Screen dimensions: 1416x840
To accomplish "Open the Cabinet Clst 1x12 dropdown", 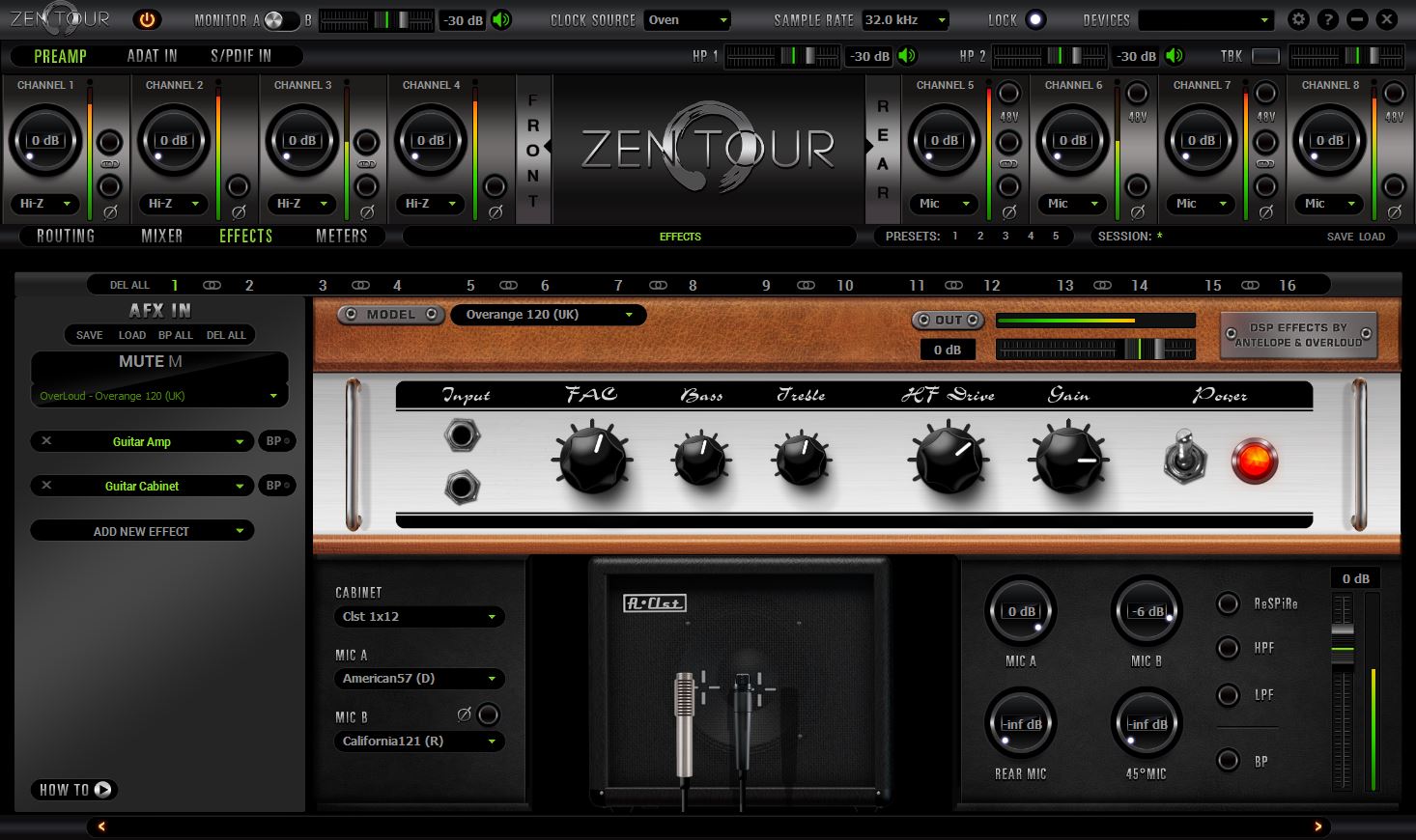I will 419,616.
